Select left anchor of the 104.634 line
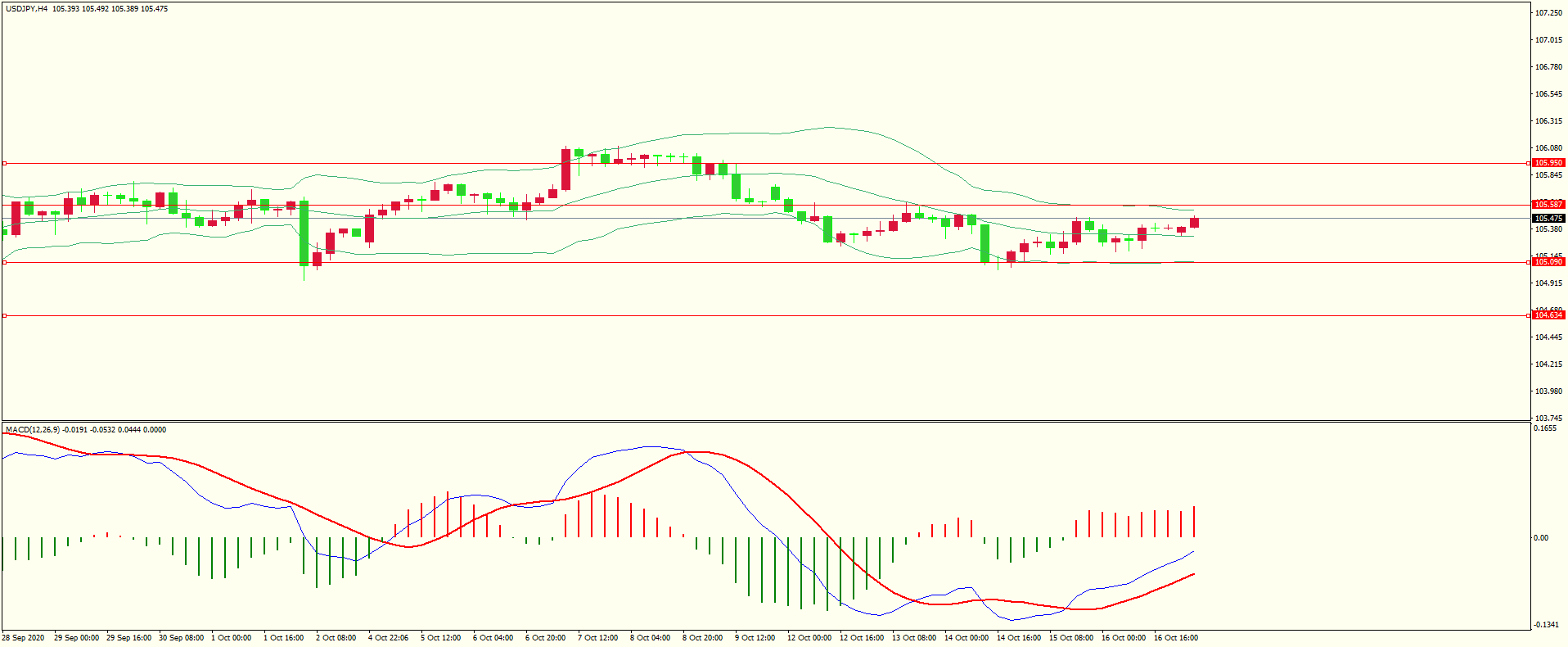Viewport: 1568px width, 647px height. click(4, 315)
